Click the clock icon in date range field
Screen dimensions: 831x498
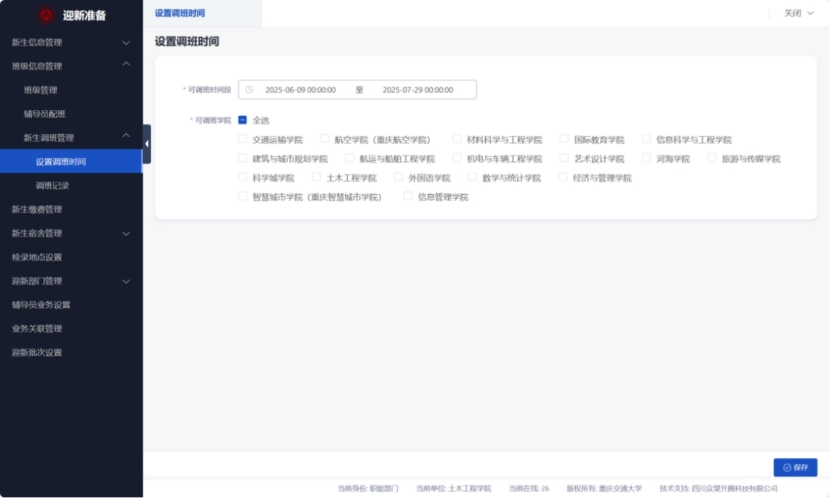click(x=249, y=90)
